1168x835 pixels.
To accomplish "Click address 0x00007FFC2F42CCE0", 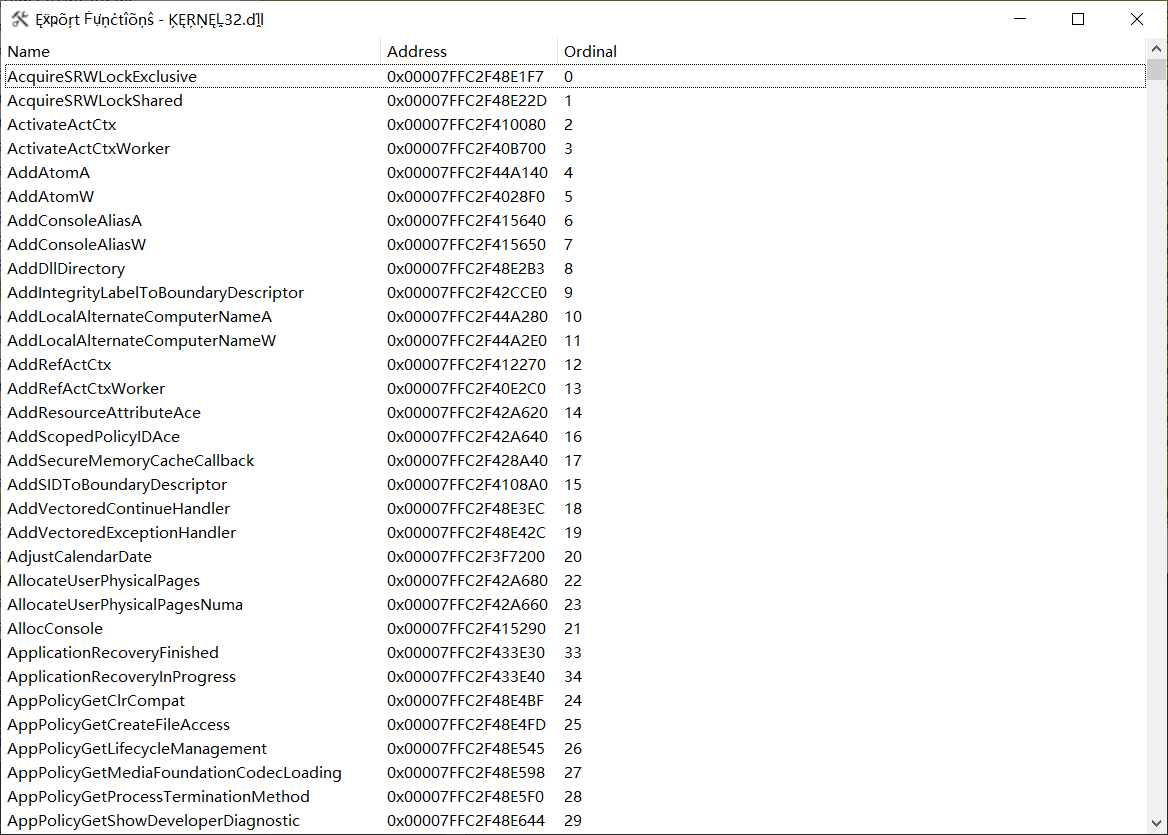I will coord(467,293).
